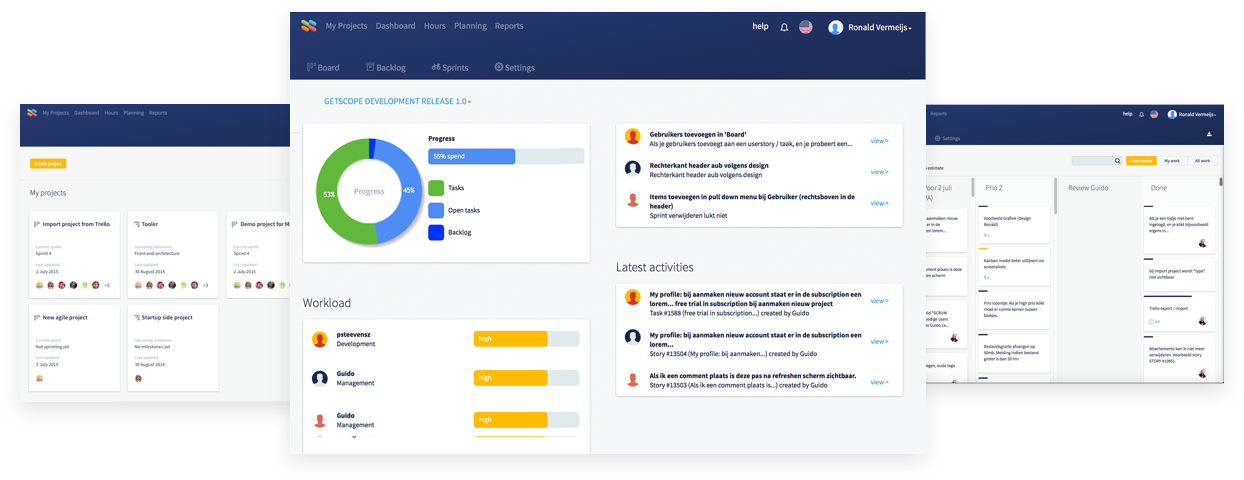The width and height of the screenshot is (1244, 480).
Task: Switch to the Sprints tab
Action: click(x=449, y=67)
